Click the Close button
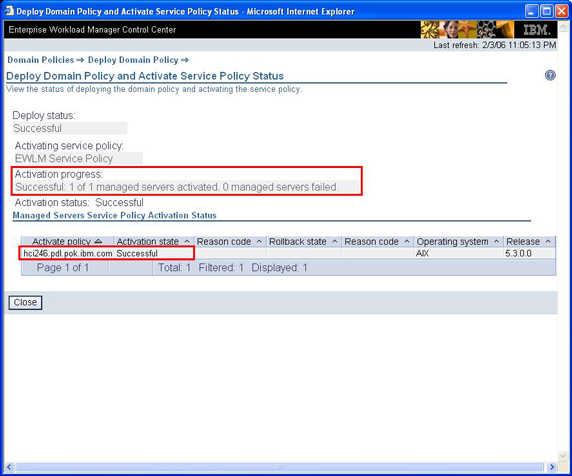This screenshot has width=572, height=476. [25, 302]
